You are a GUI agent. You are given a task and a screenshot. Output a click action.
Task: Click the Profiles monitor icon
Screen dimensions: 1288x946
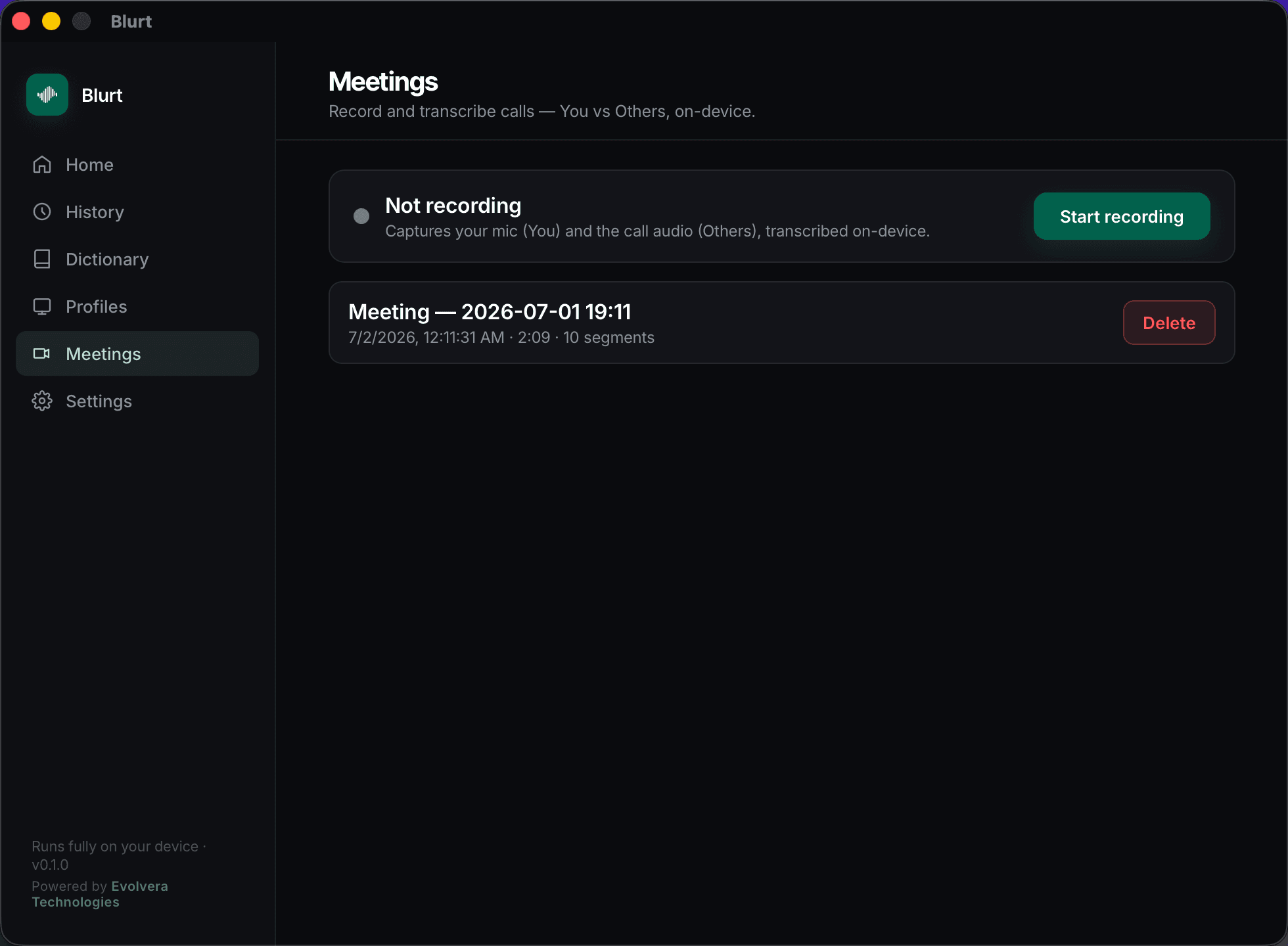(42, 307)
